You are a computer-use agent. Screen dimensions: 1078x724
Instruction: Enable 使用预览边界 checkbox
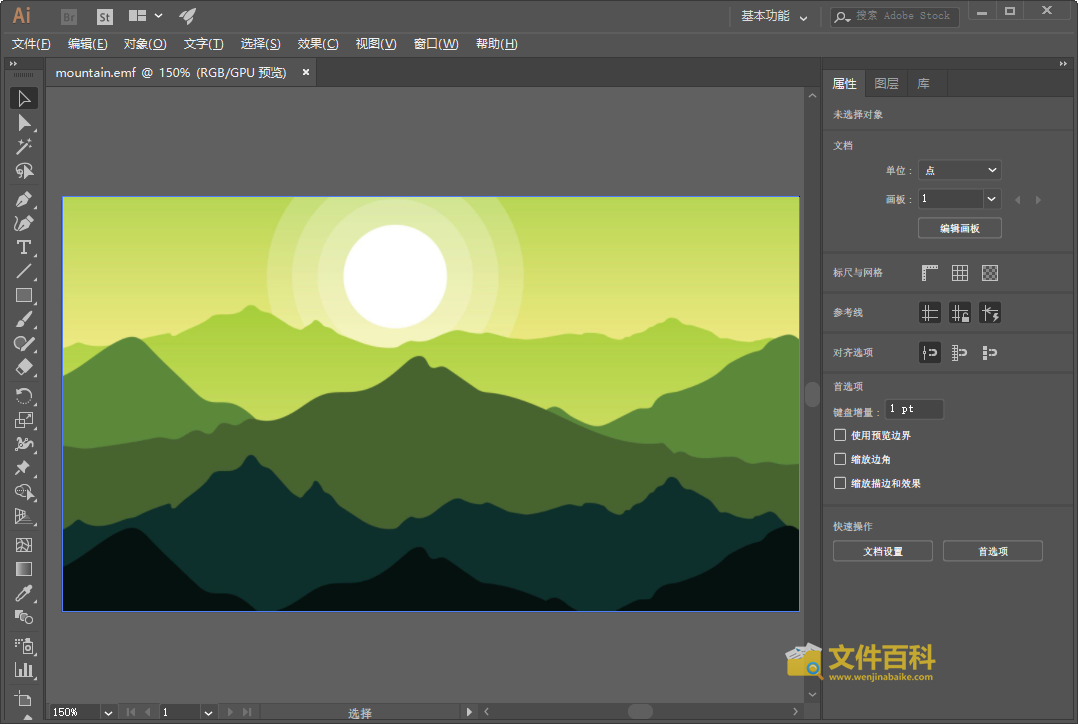click(x=840, y=435)
